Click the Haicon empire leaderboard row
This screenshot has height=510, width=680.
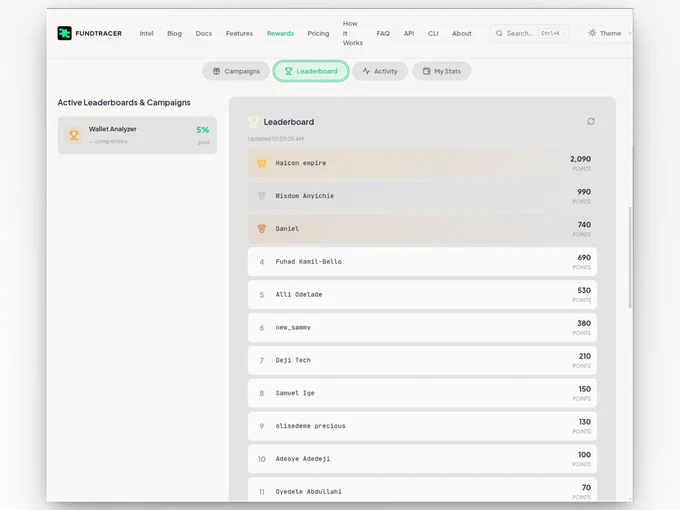(x=422, y=163)
